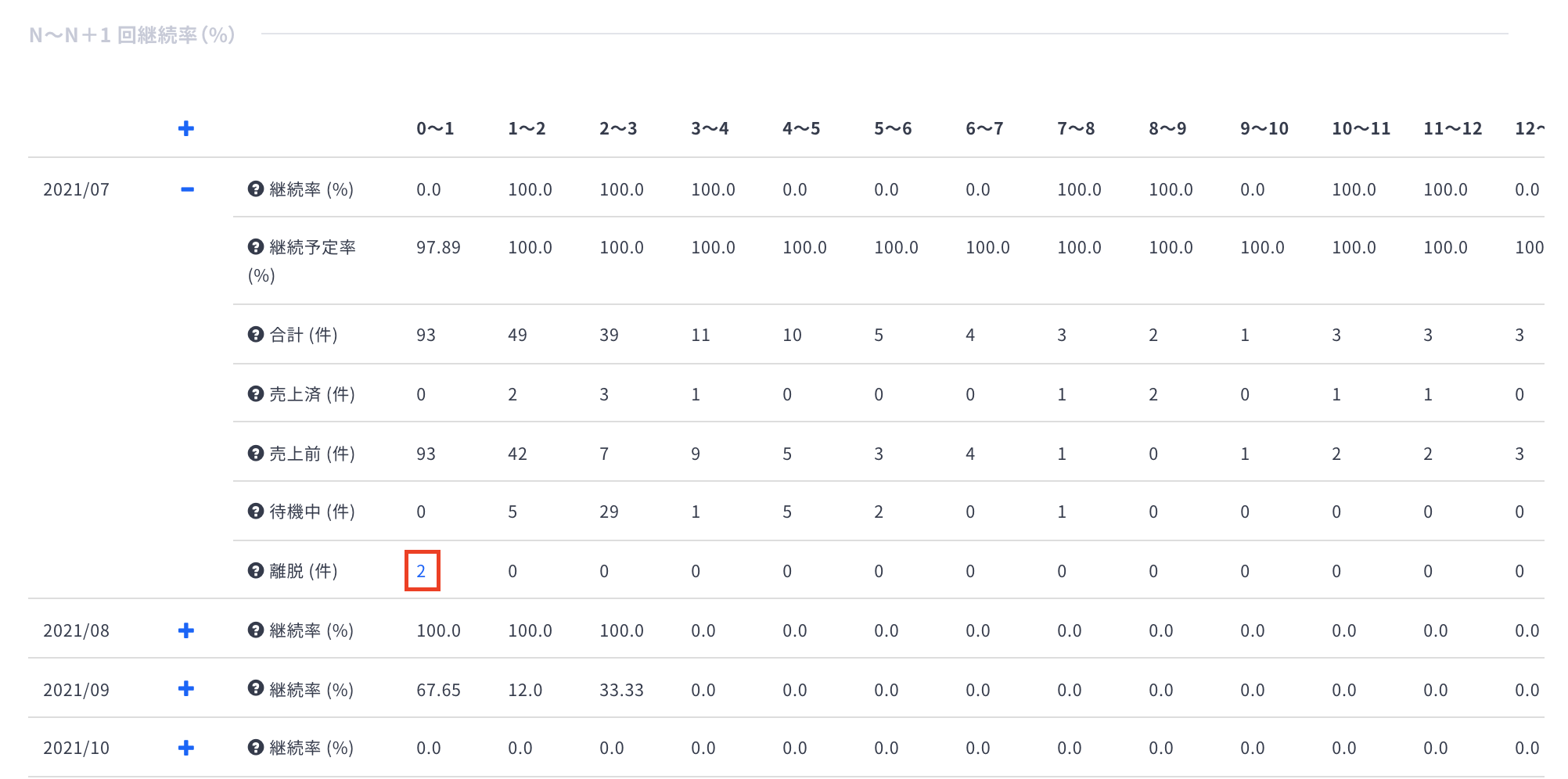The image size is (1568, 779).
Task: Click help icon beside 合計 (件)
Action: [255, 334]
